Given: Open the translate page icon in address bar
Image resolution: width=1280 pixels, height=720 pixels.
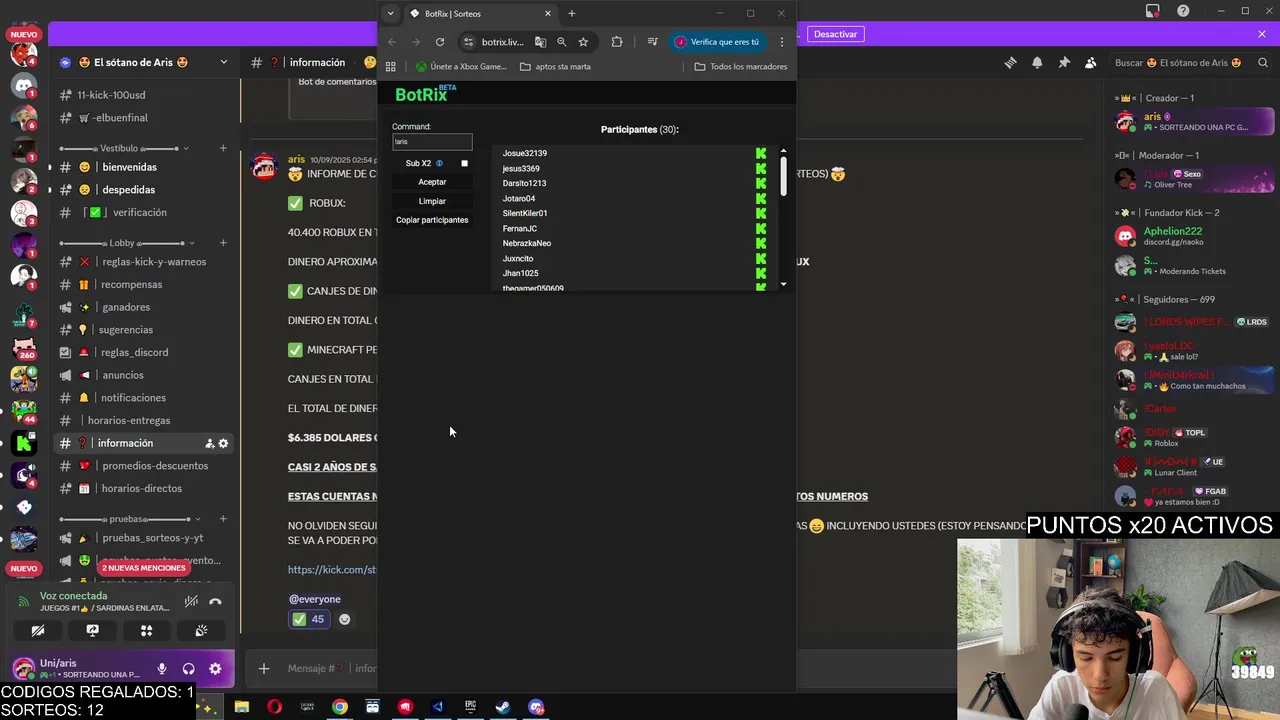Looking at the screenshot, I should (541, 42).
